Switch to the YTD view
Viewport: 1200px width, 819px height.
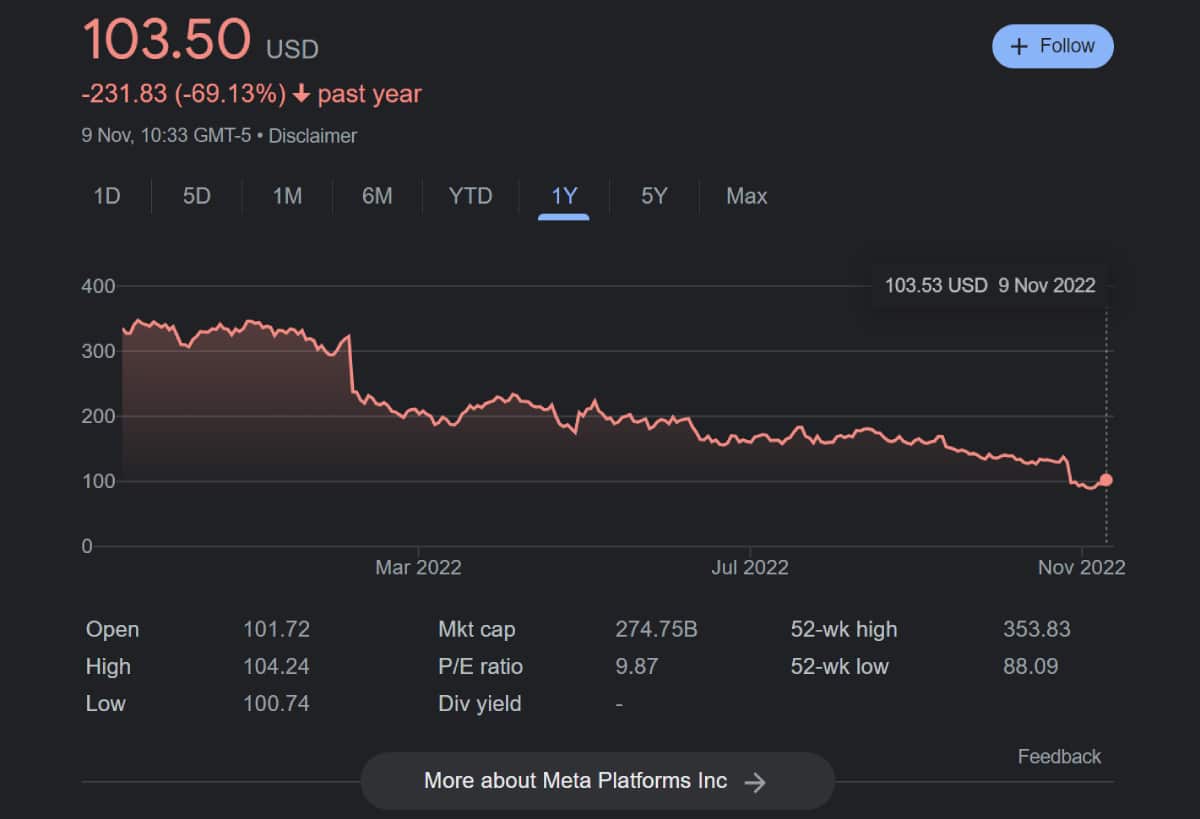coord(470,196)
